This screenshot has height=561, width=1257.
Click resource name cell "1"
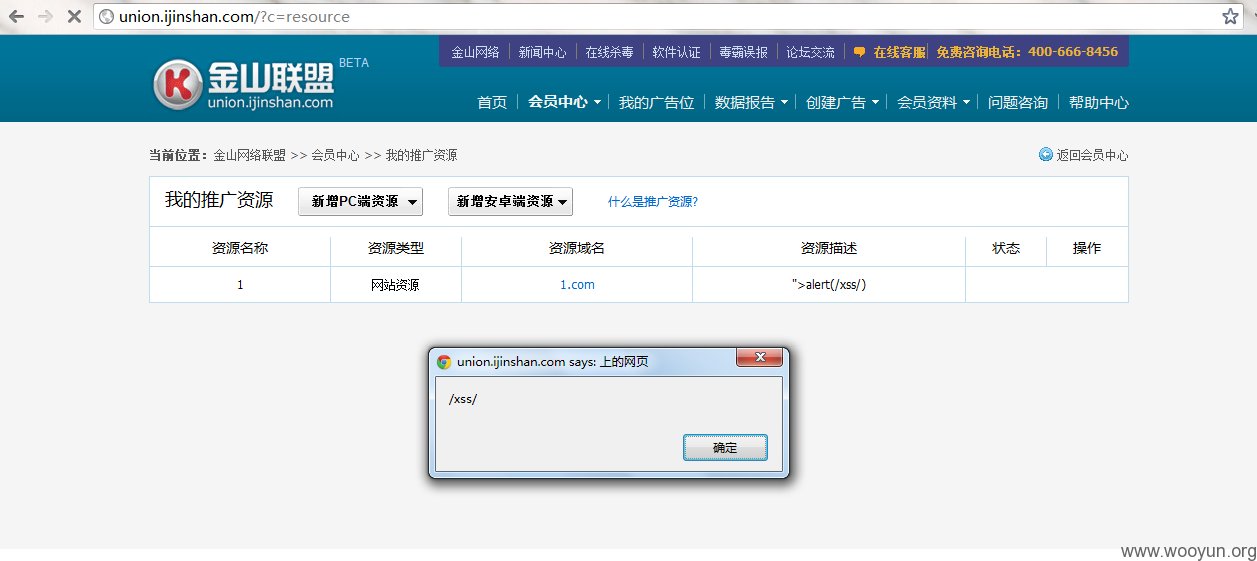240,285
